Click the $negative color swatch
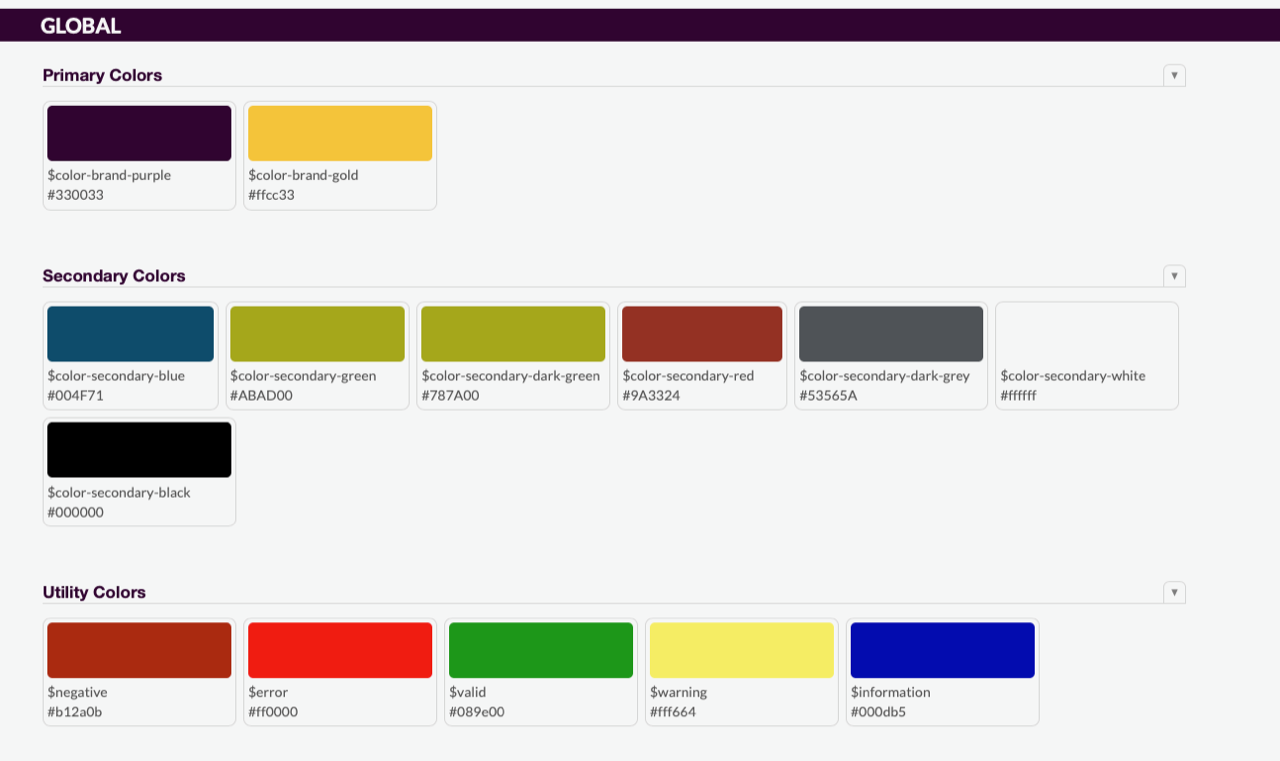The image size is (1280, 761). (139, 650)
